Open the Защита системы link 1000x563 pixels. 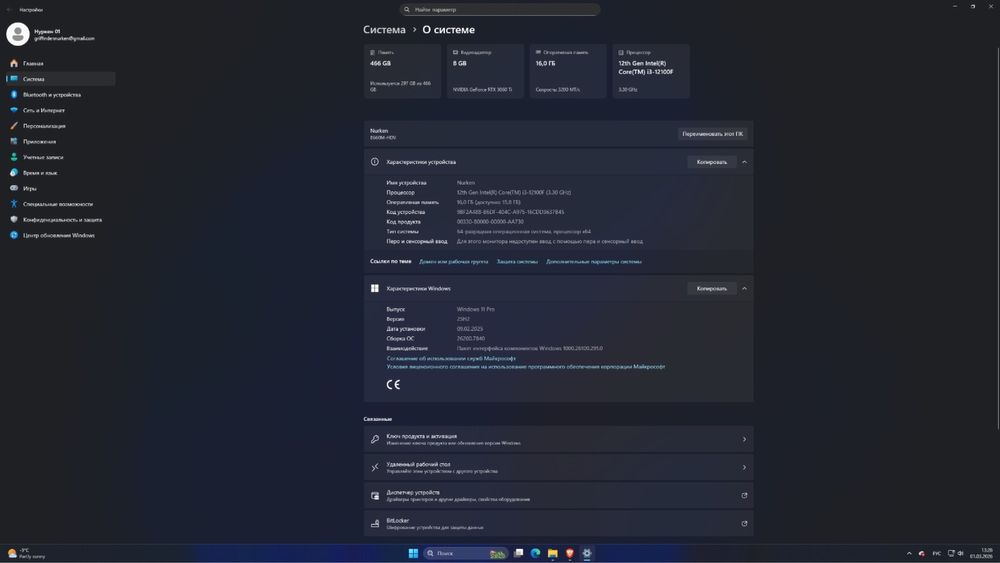click(x=517, y=261)
